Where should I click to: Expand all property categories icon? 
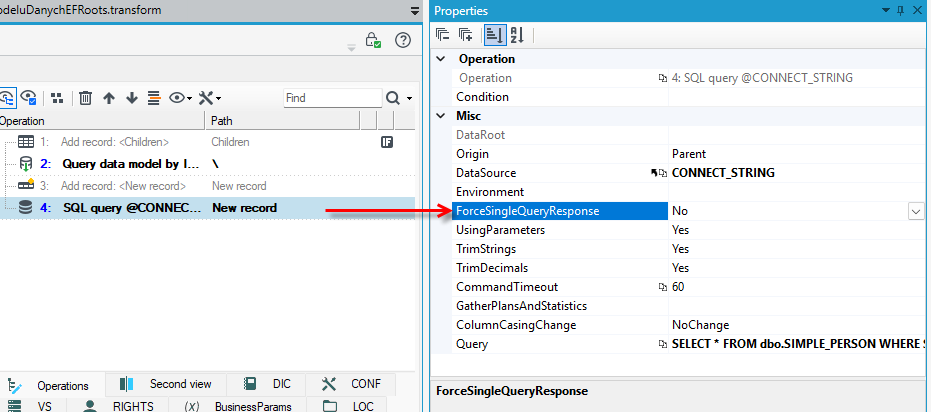coord(466,35)
